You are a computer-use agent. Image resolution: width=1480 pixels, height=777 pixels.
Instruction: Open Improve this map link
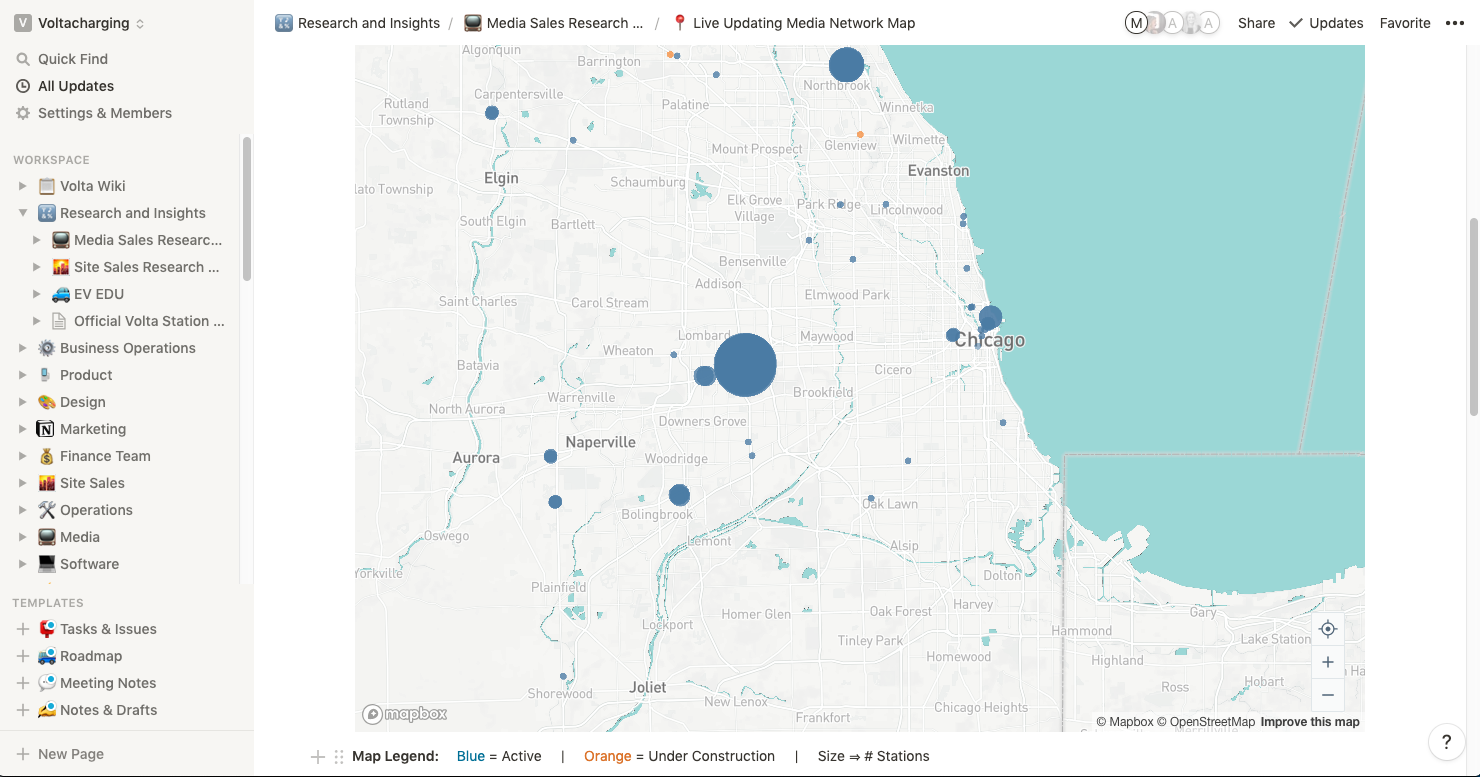(1310, 722)
